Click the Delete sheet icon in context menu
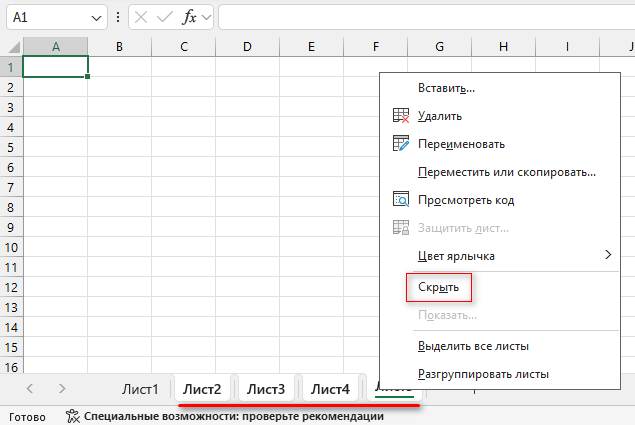 (x=401, y=116)
